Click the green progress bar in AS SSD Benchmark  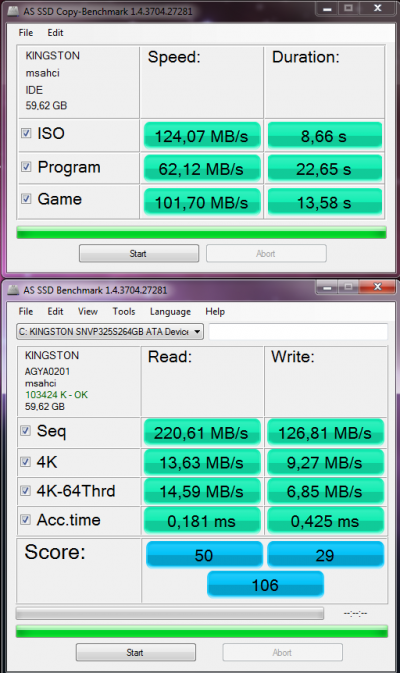click(202, 631)
